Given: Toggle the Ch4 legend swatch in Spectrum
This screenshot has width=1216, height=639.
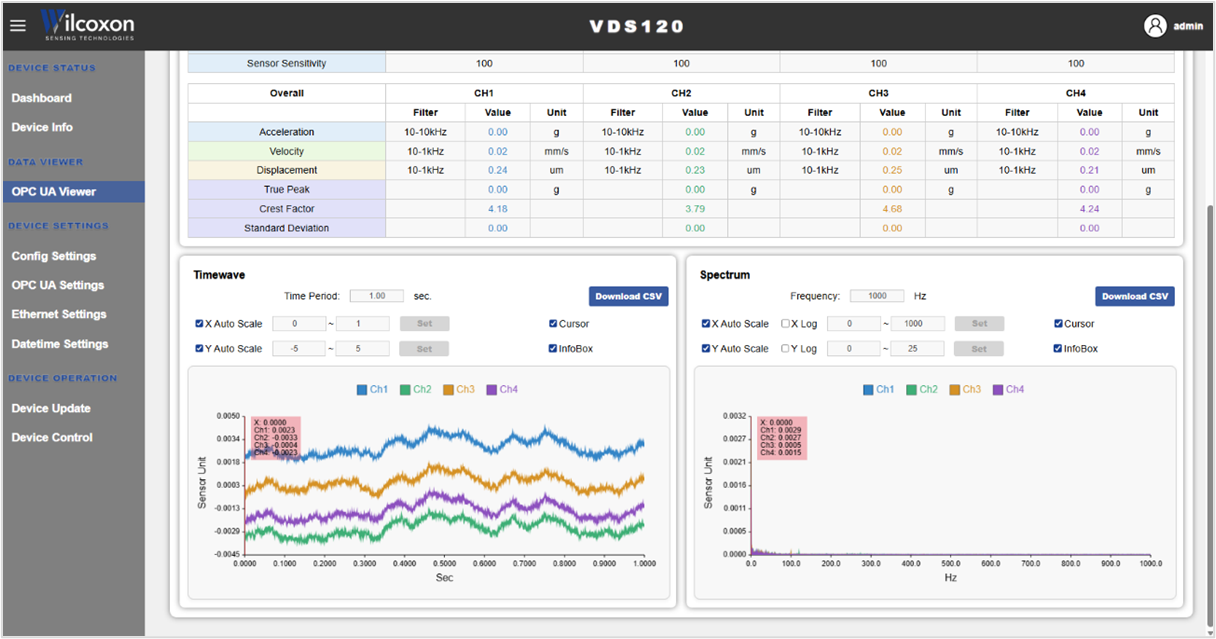Looking at the screenshot, I should point(998,390).
